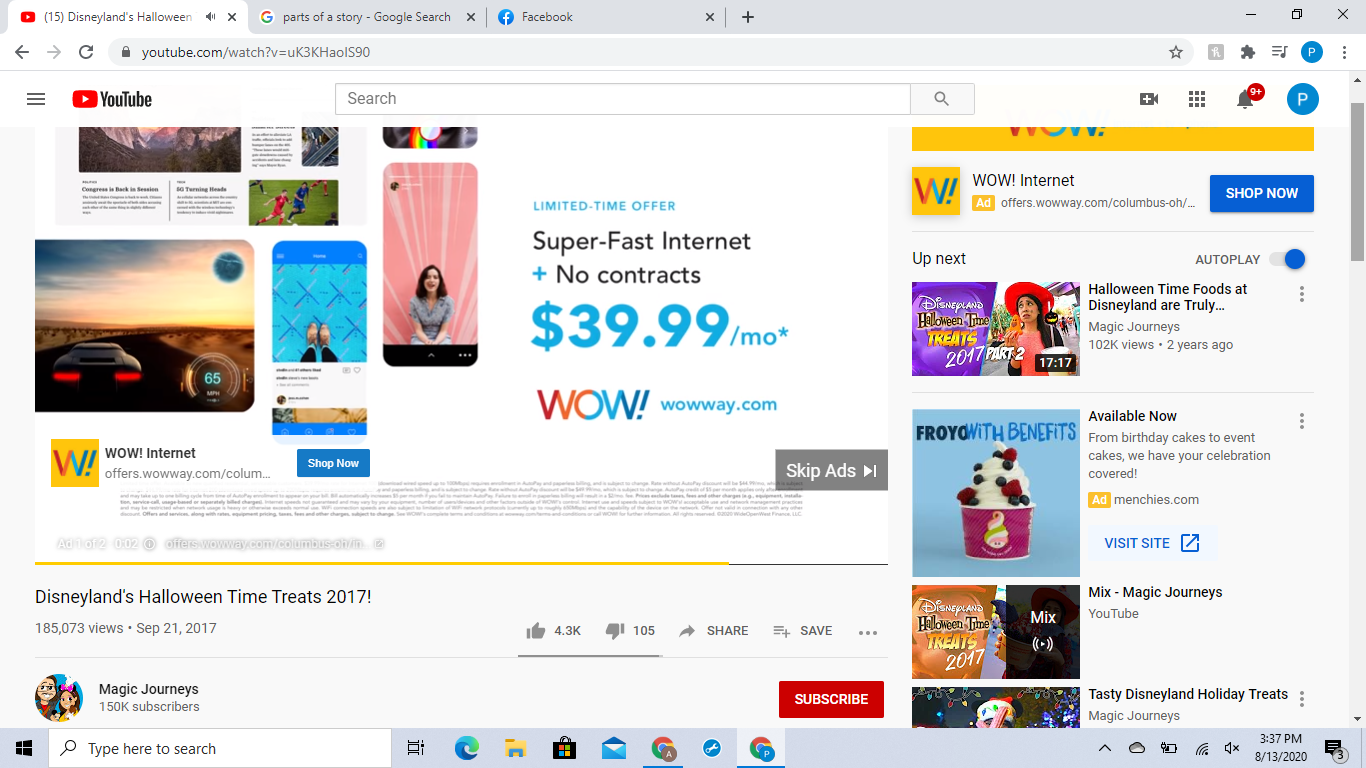Click the muted volume tray icon
The image size is (1366, 768).
(1232, 748)
